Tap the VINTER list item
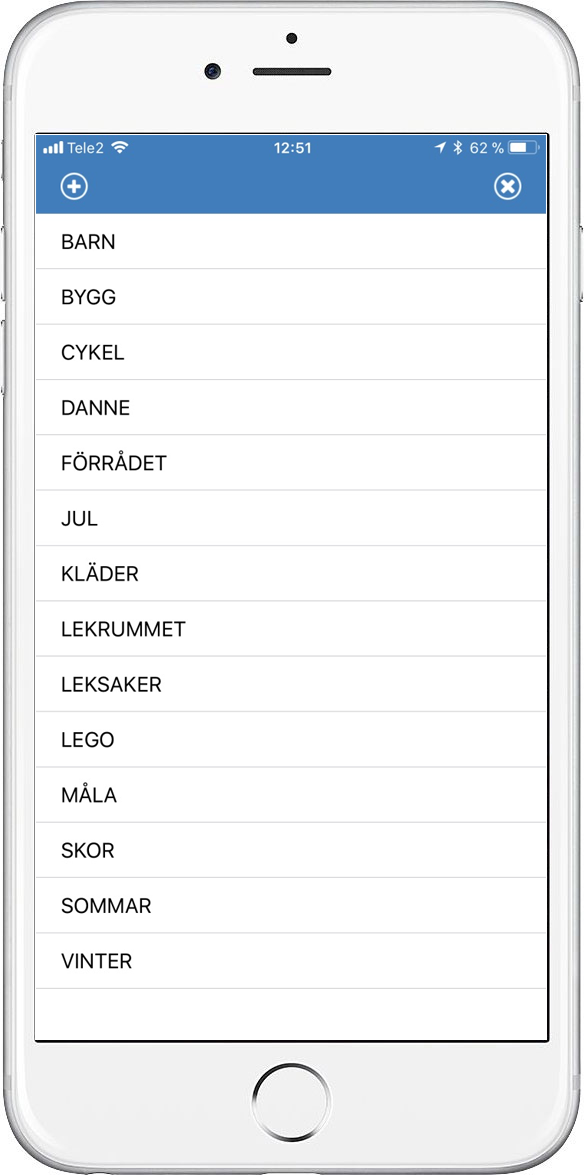The image size is (584, 1175). point(292,962)
